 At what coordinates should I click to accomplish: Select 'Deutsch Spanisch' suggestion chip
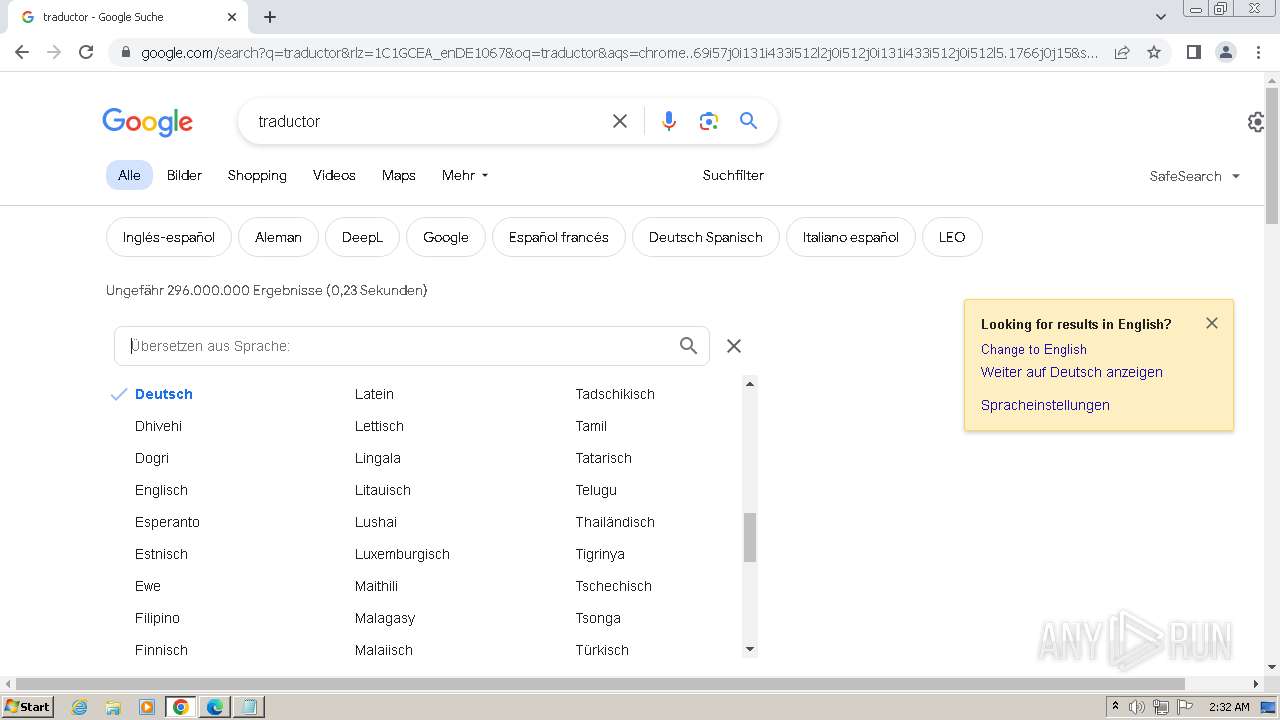705,237
